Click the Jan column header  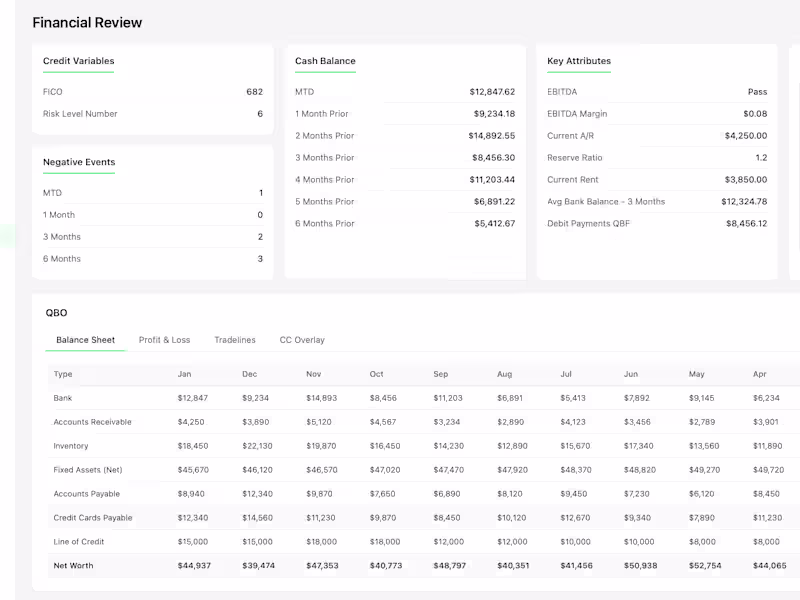point(184,374)
